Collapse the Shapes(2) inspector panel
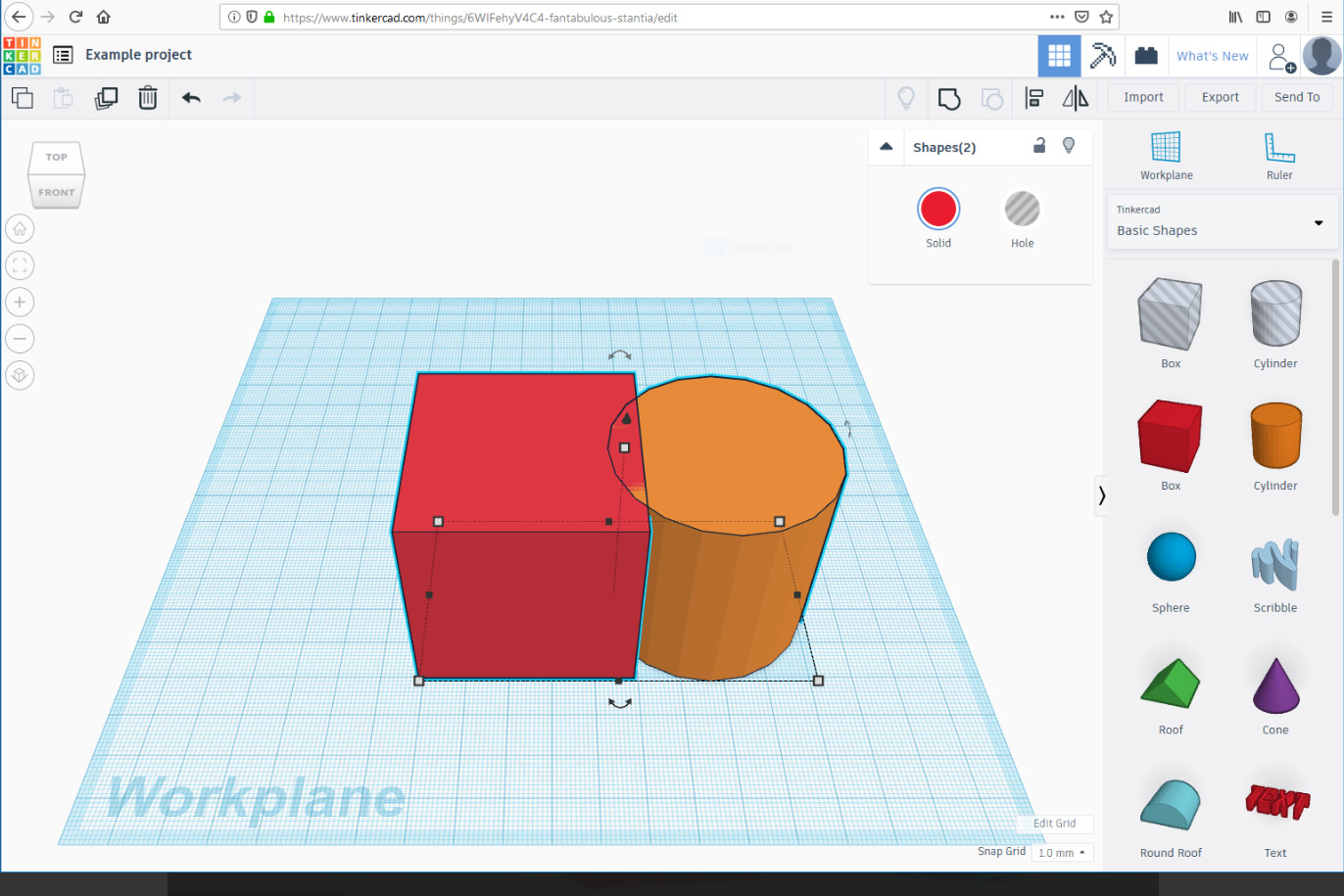This screenshot has width=1344, height=896. click(x=886, y=145)
